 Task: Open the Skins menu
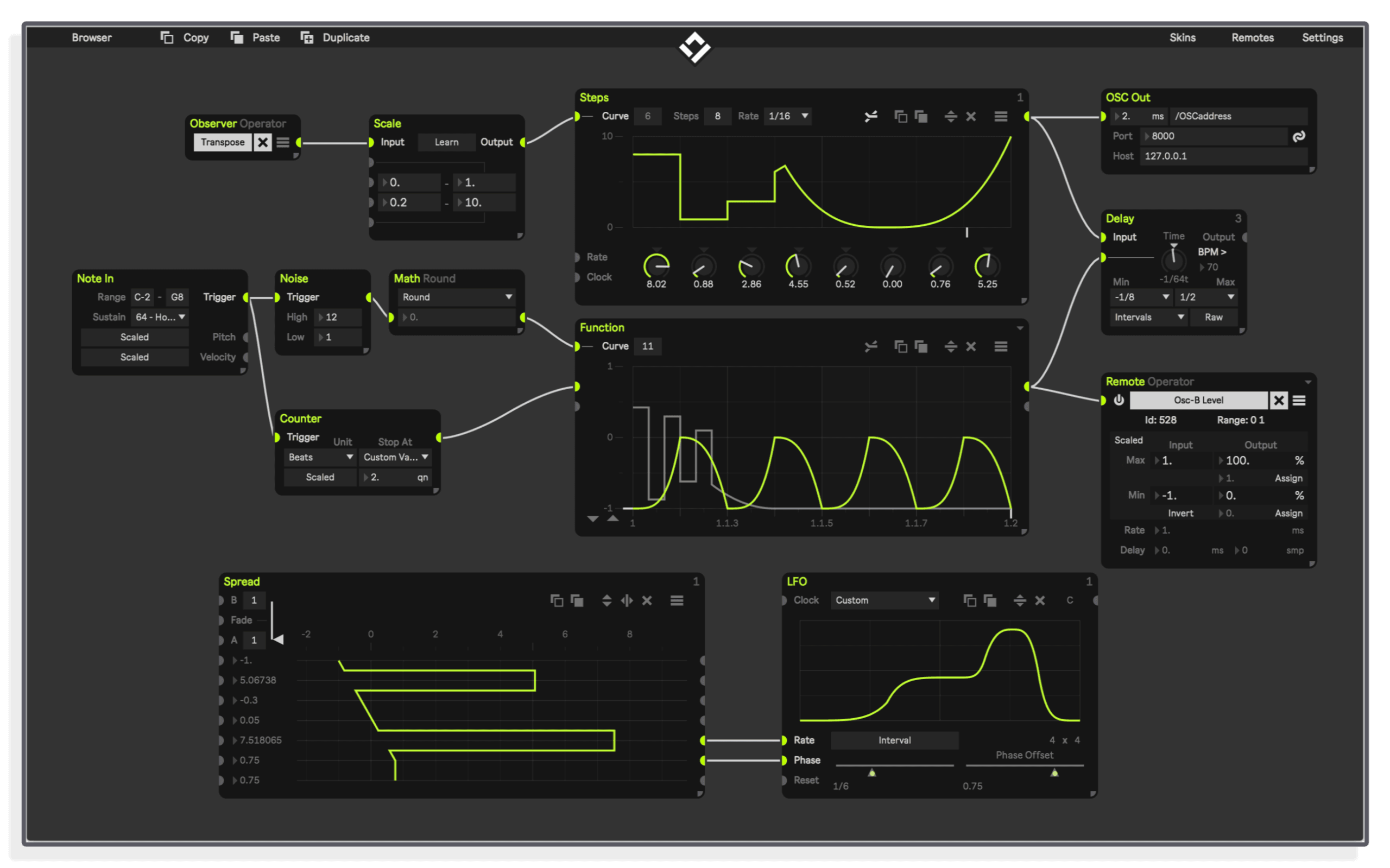pyautogui.click(x=1182, y=37)
